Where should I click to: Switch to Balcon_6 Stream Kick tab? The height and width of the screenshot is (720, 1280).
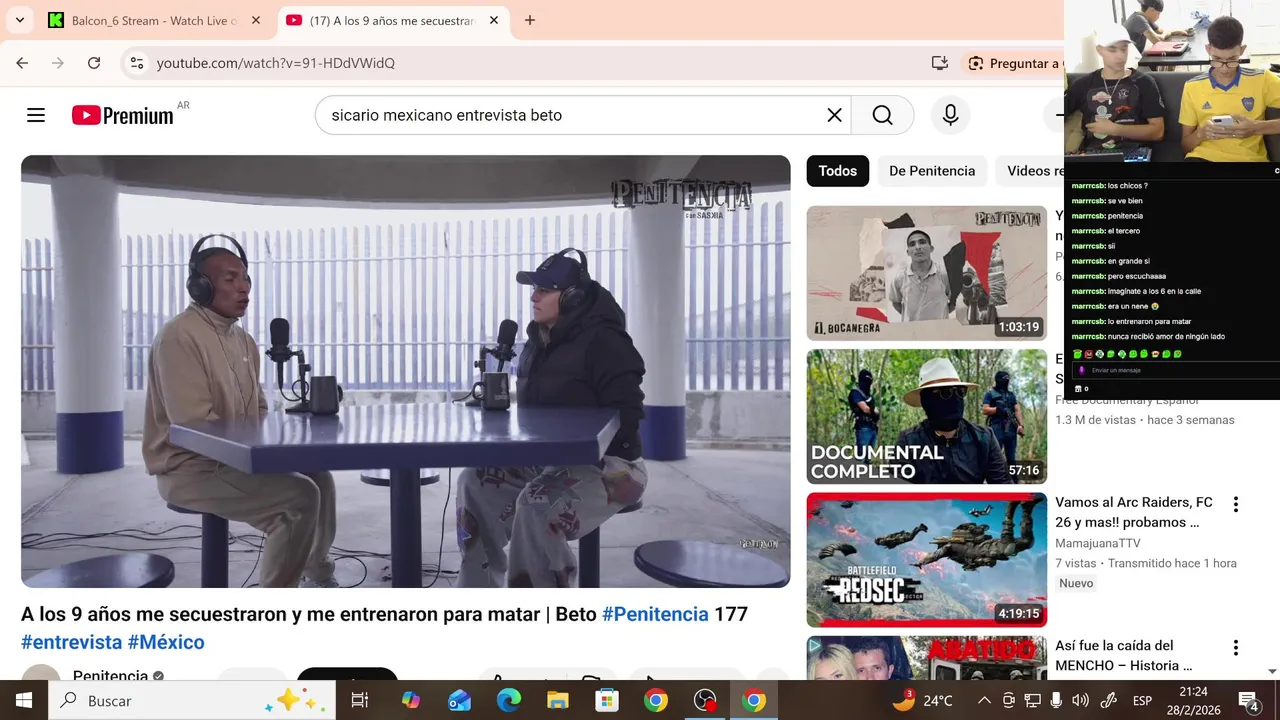155,20
